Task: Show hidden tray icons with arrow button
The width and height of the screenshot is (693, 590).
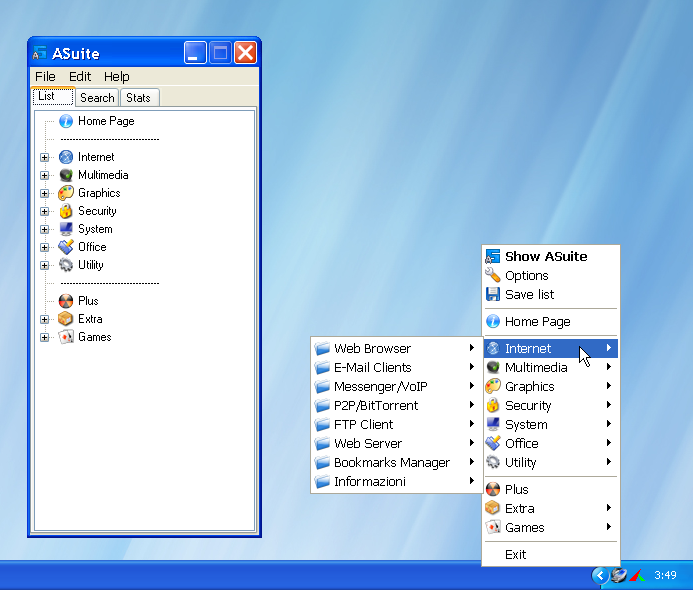Action: click(x=600, y=575)
